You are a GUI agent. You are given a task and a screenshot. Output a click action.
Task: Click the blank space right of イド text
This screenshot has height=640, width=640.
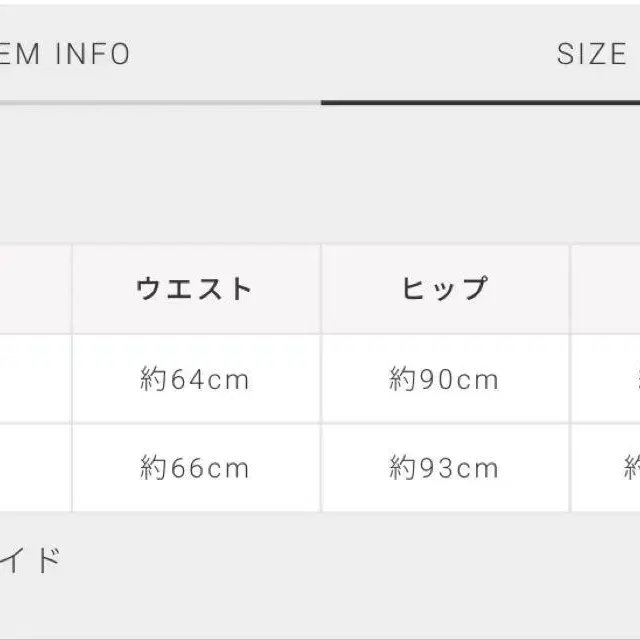point(350,560)
